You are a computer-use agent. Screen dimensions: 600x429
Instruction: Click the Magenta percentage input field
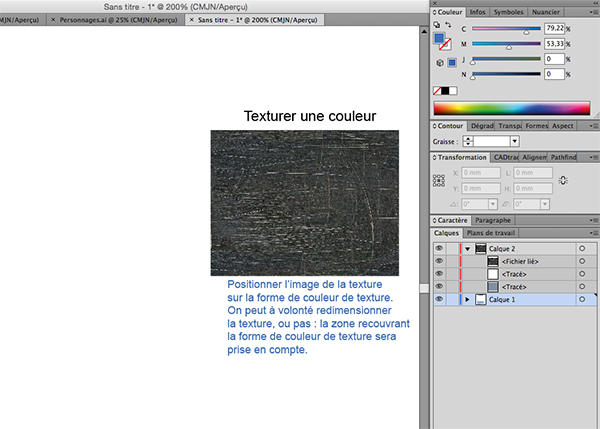tap(554, 44)
